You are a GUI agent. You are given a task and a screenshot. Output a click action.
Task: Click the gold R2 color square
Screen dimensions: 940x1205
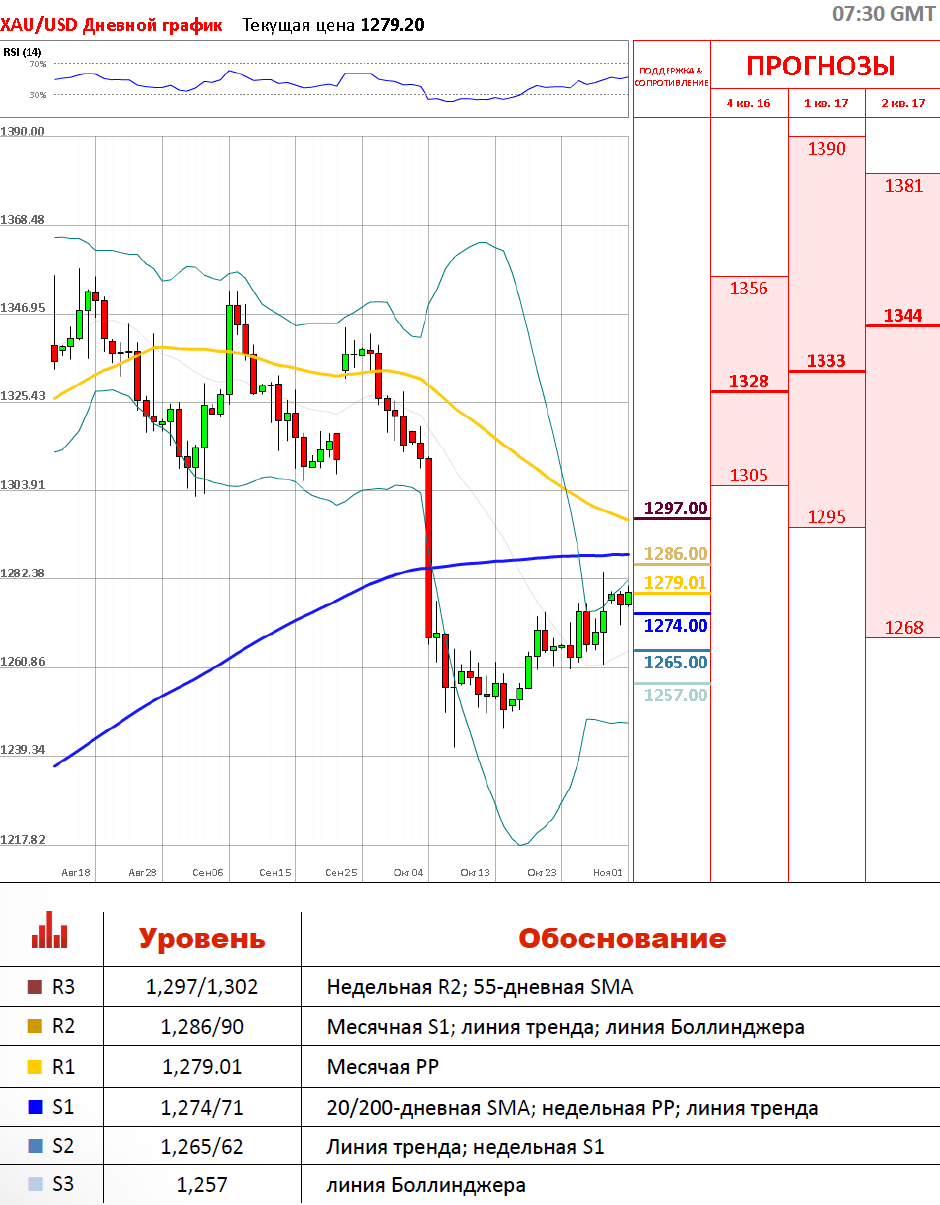[36, 1027]
